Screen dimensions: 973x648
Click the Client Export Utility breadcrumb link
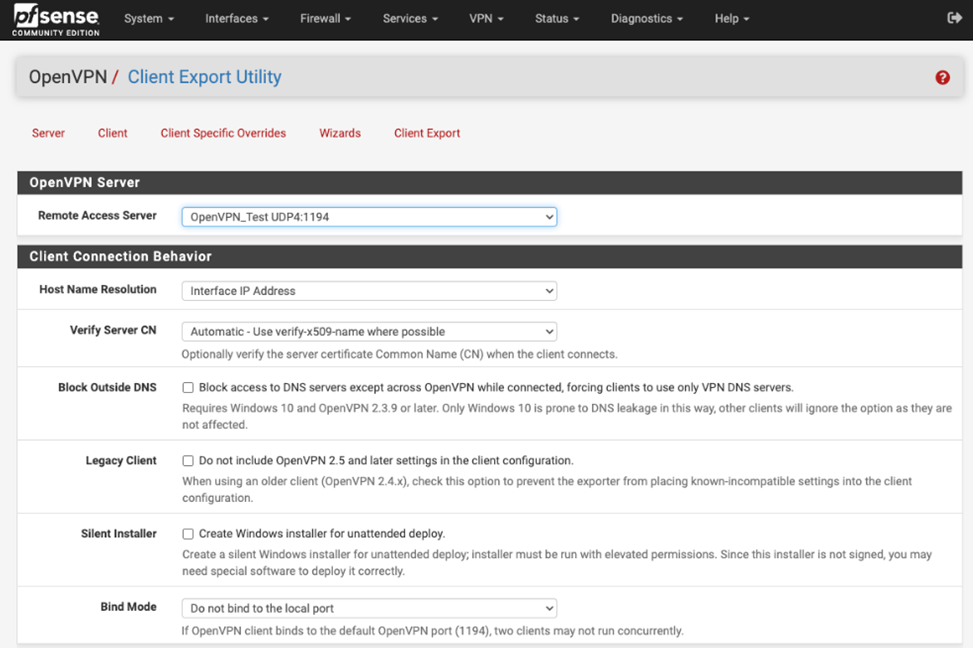pyautogui.click(x=204, y=77)
